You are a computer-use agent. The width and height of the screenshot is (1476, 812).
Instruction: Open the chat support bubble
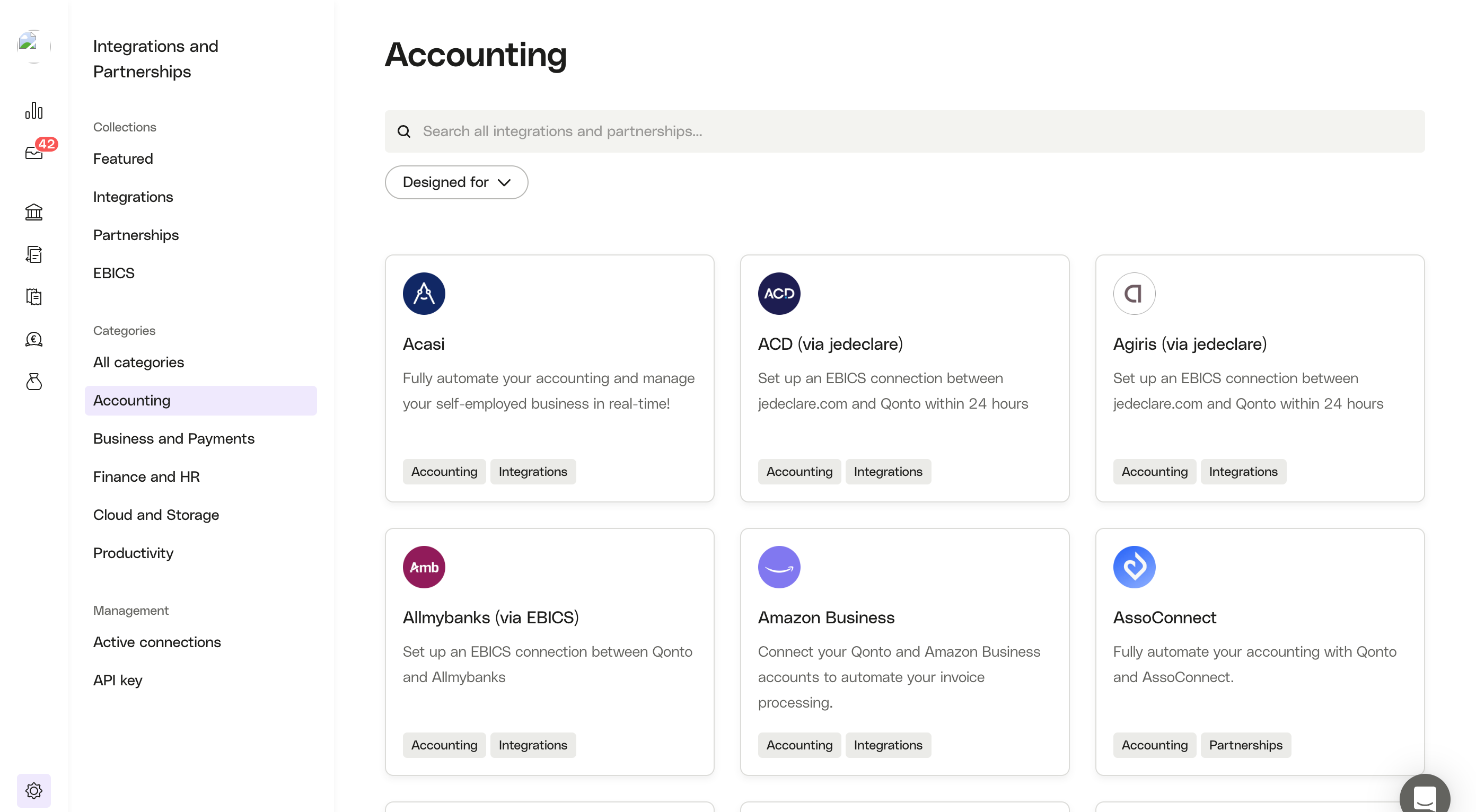click(x=1424, y=796)
